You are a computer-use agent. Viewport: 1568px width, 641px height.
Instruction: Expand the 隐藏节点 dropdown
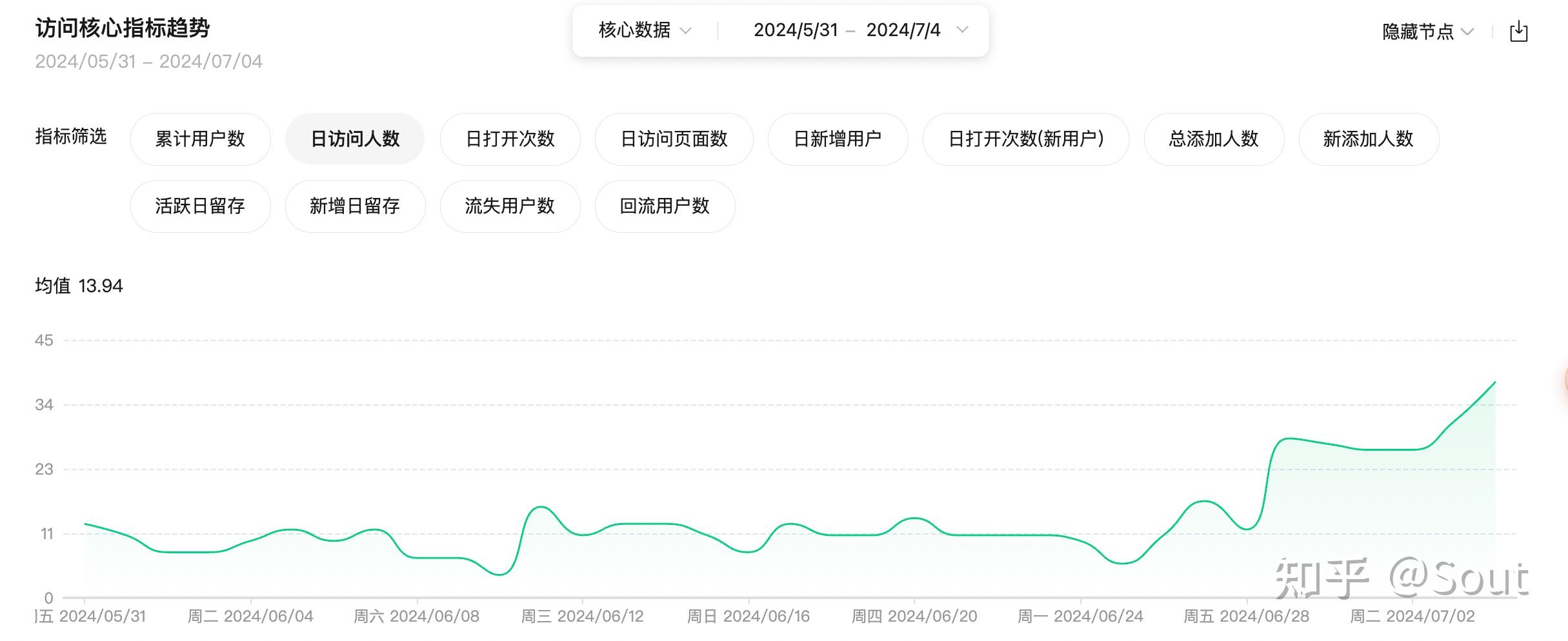1428,32
